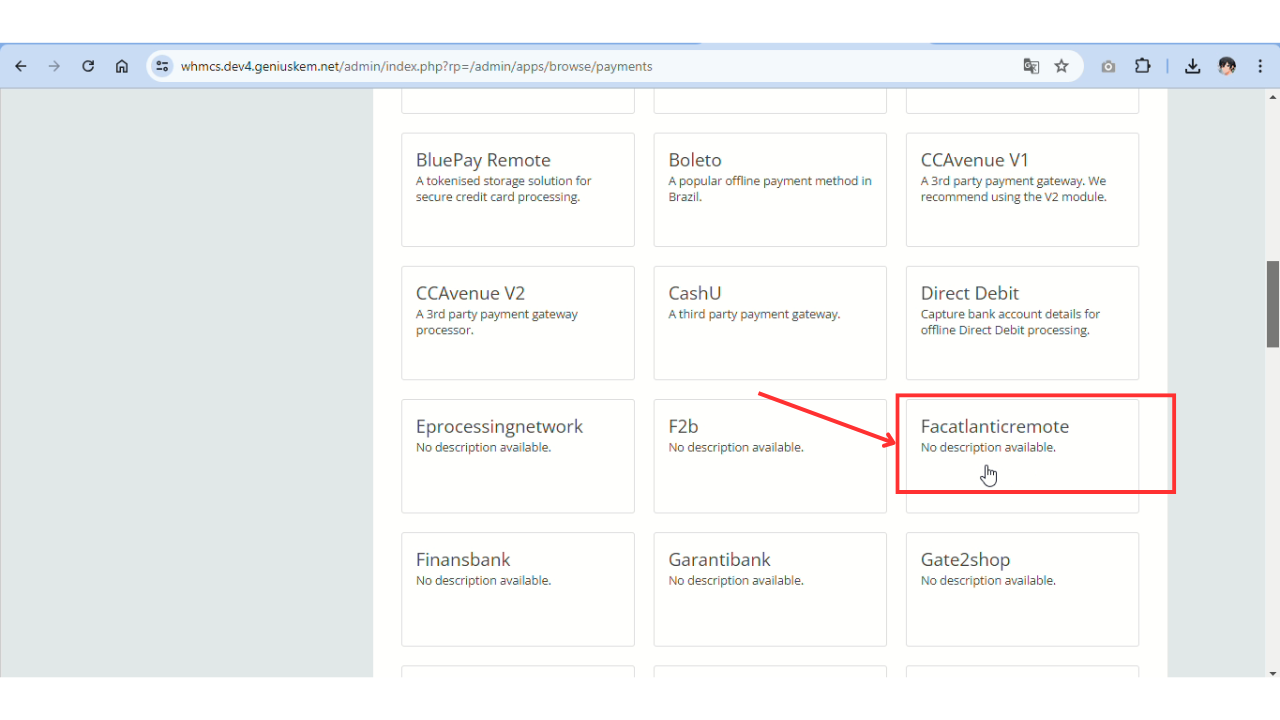Open the Gate2shop gateway card

[x=1022, y=589]
